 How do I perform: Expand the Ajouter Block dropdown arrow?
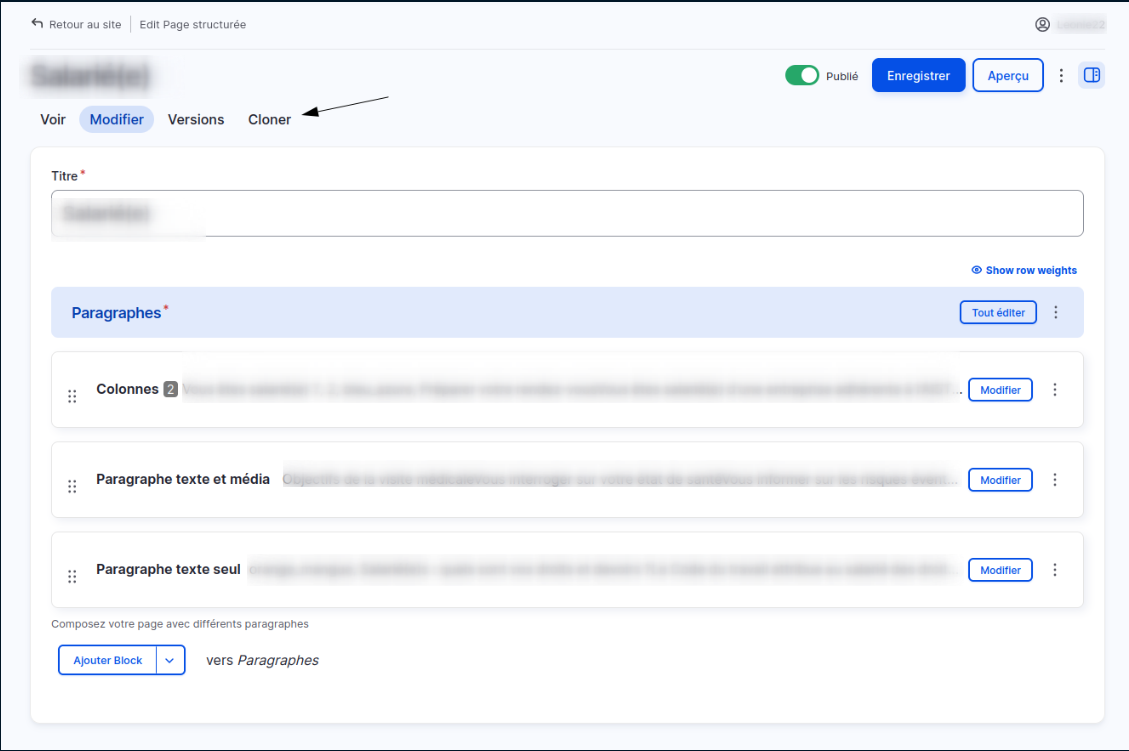point(170,660)
